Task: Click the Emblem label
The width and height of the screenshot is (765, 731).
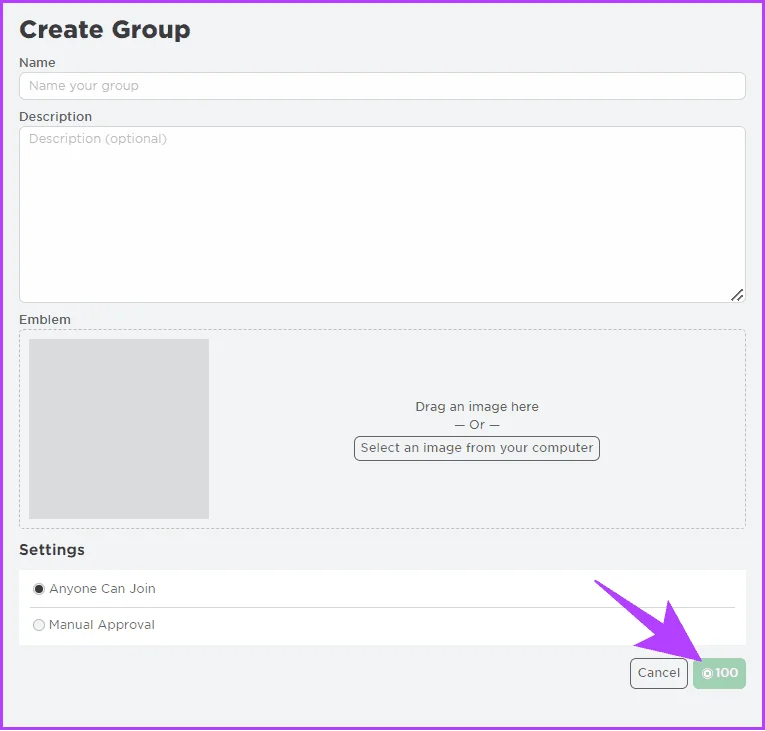Action: click(45, 320)
